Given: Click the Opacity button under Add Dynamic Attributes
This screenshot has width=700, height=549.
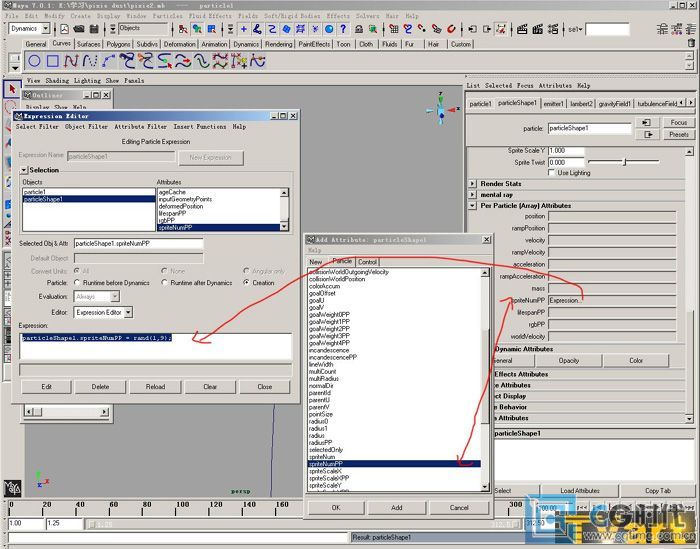Looking at the screenshot, I should point(568,360).
